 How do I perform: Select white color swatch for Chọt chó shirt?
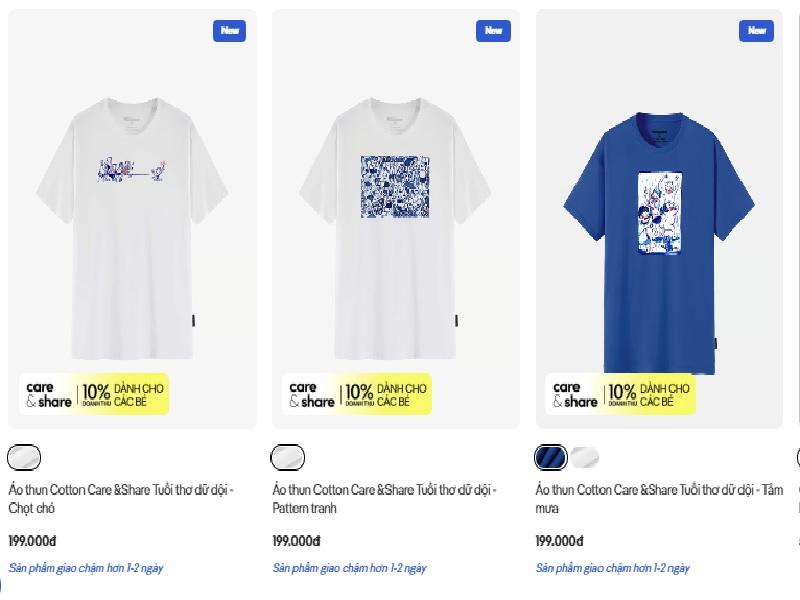point(24,457)
